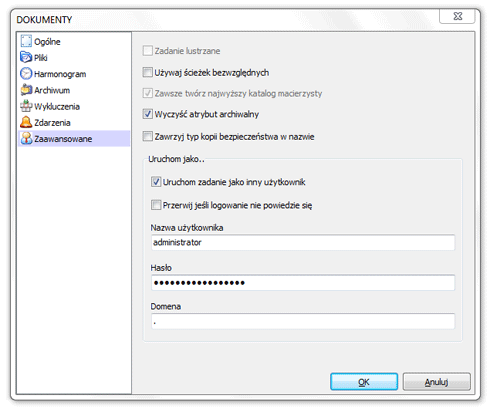Image resolution: width=490 pixels, height=412 pixels.
Task: Select the Wykluczenia section label
Action: 57,107
